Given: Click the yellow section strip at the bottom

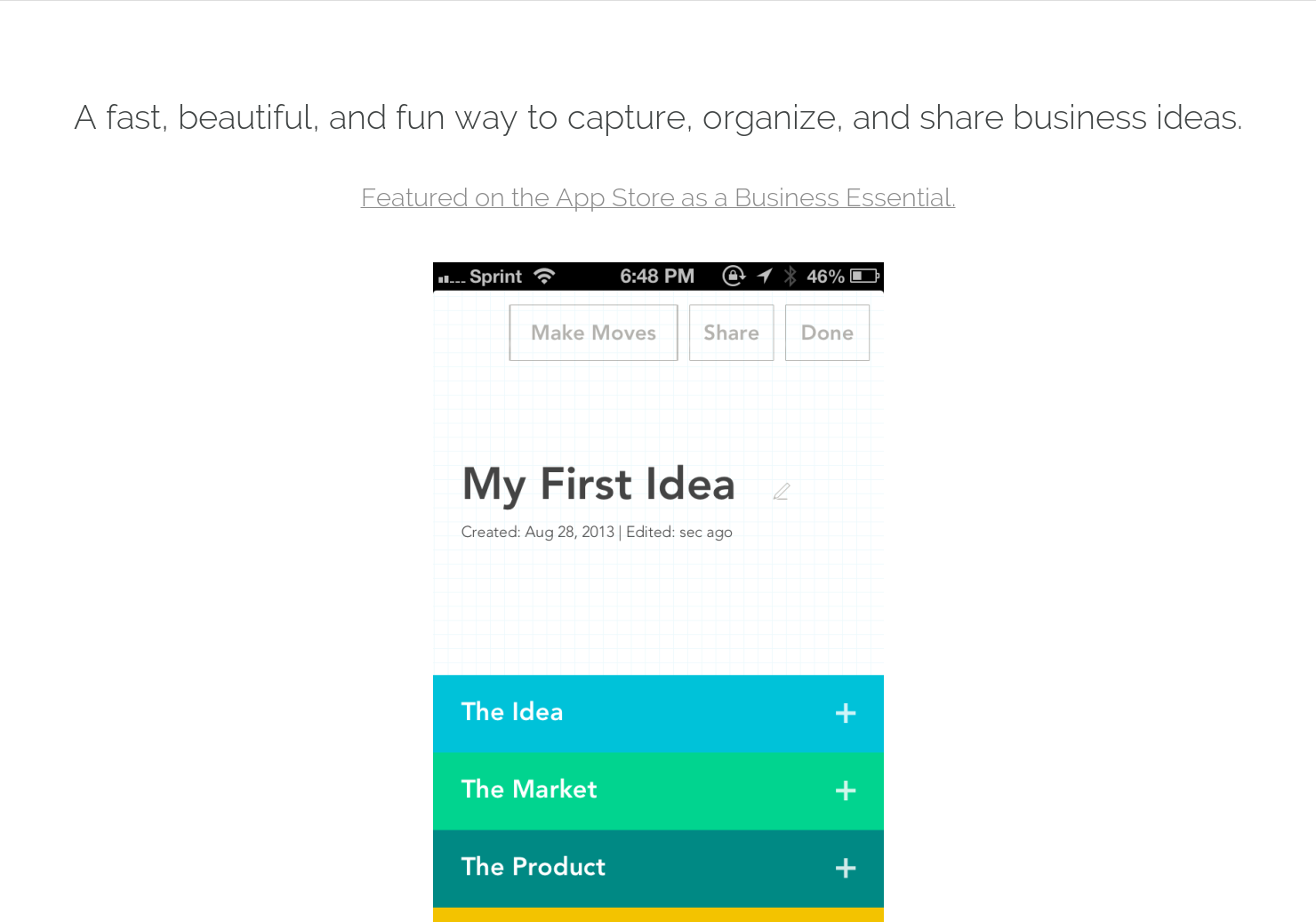Looking at the screenshot, I should click(658, 915).
